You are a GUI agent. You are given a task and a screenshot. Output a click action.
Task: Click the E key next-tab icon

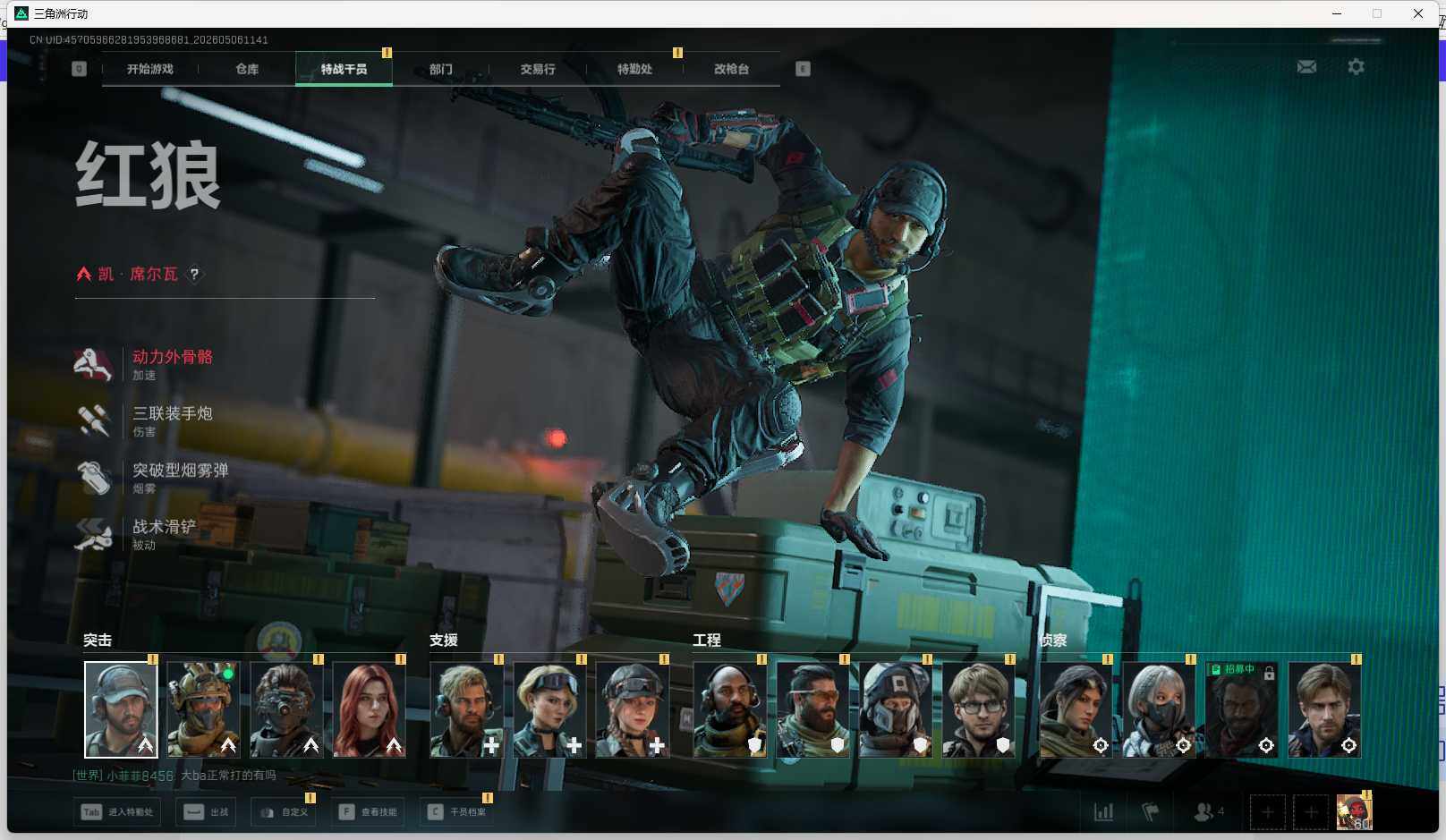803,69
